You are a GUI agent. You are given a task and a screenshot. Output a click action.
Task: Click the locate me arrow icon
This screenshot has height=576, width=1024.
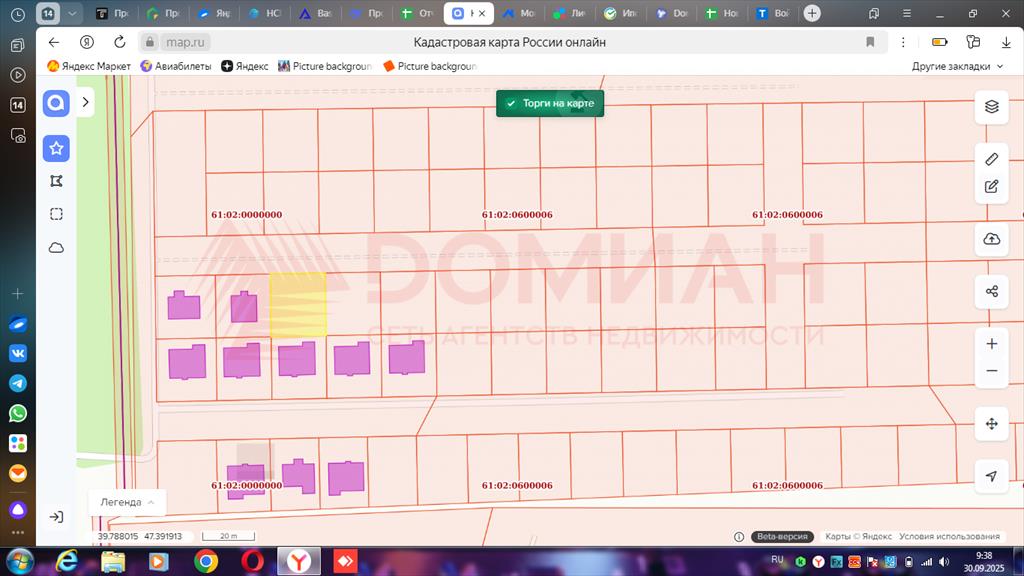click(991, 476)
